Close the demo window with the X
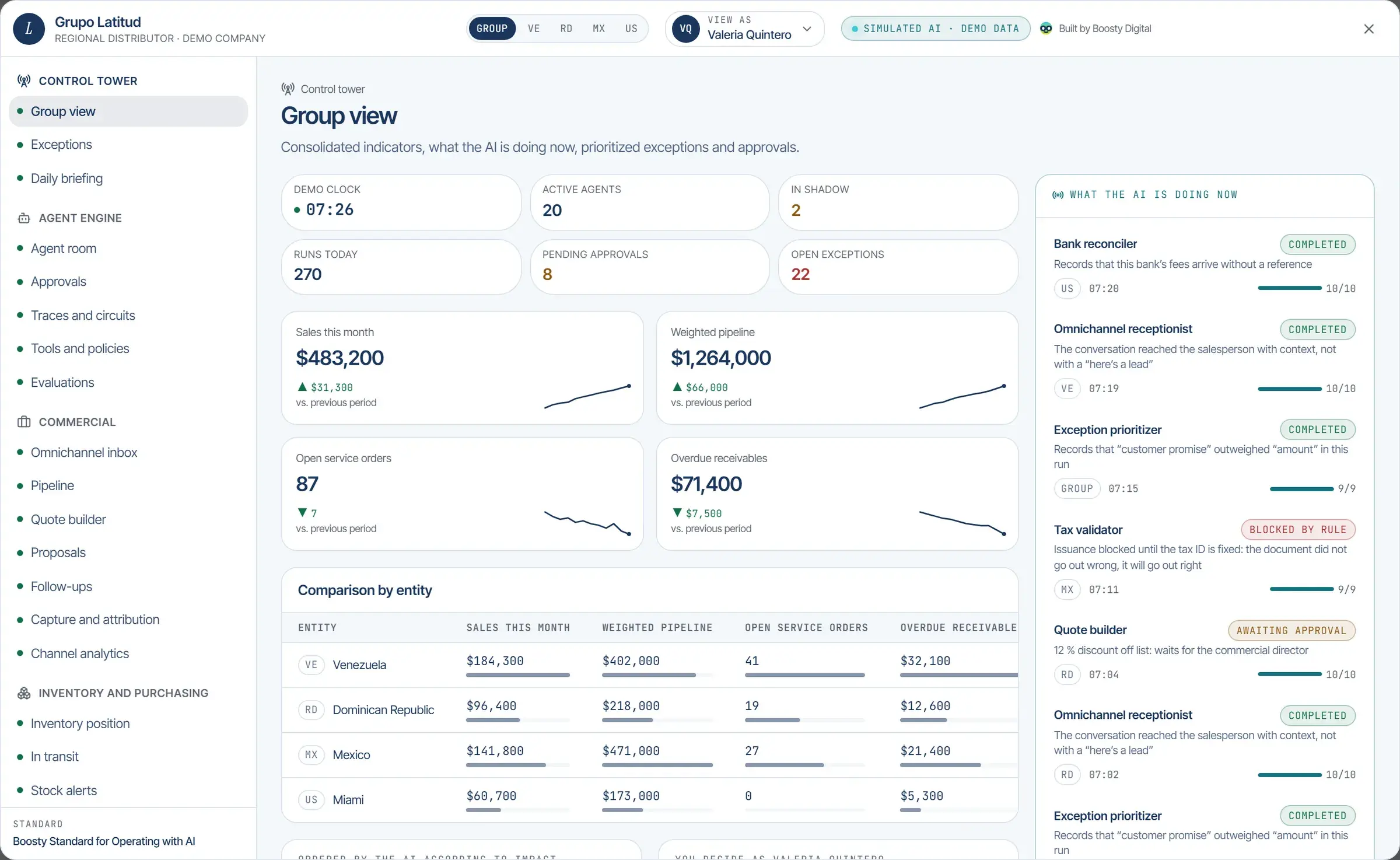The height and width of the screenshot is (860, 1400). (x=1368, y=29)
